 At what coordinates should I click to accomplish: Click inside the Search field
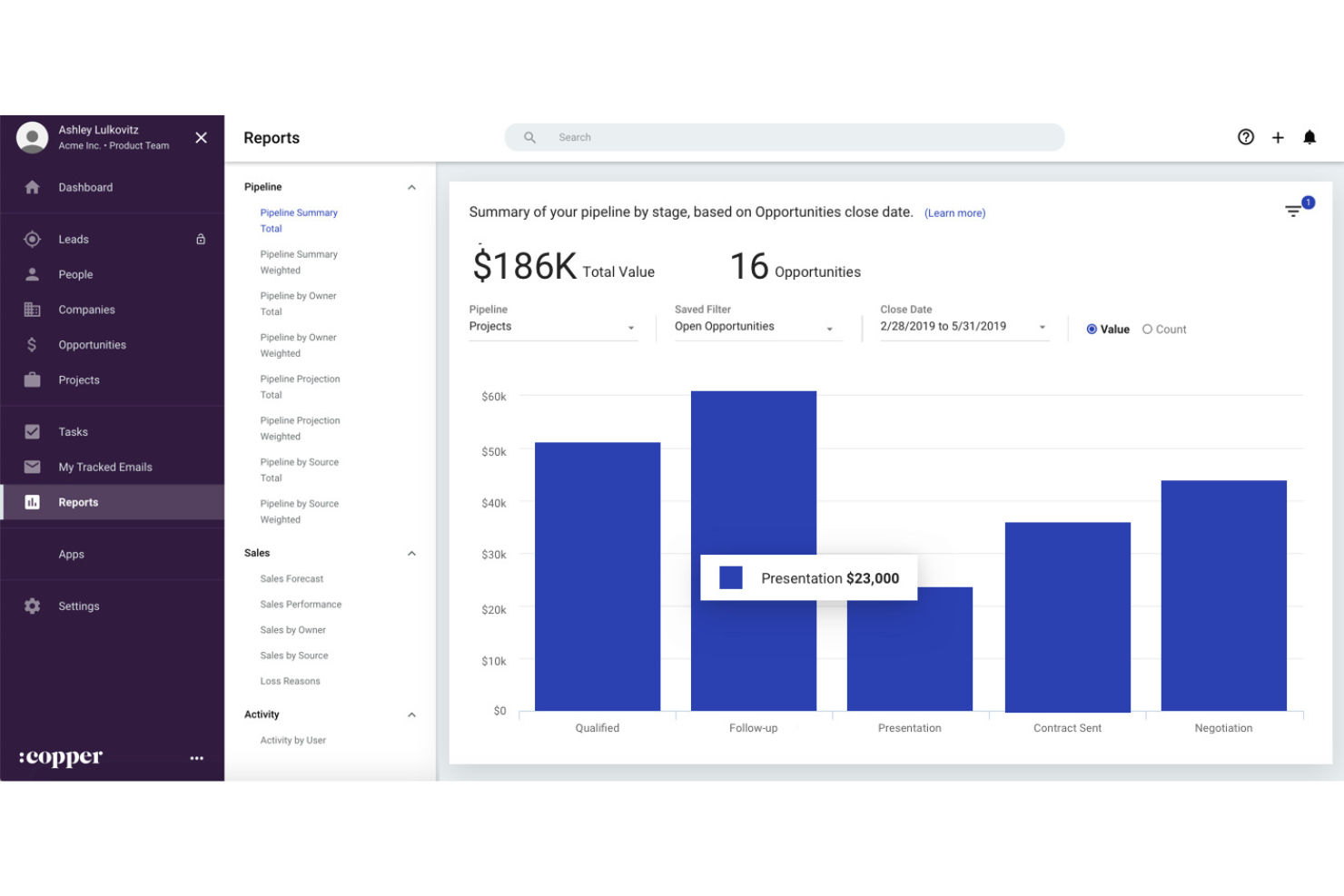(785, 137)
